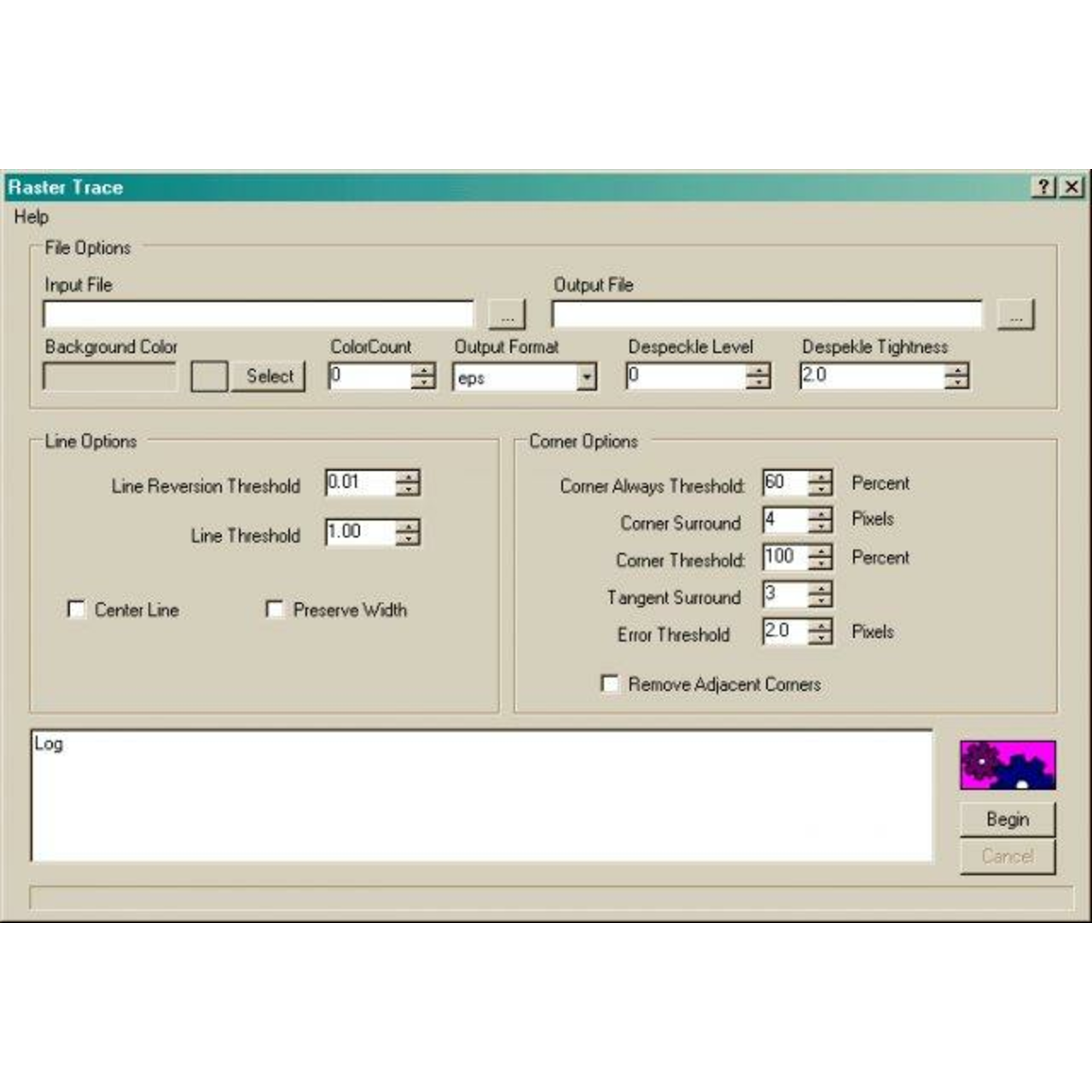This screenshot has width=1092, height=1092.
Task: Click the Despekle Tightness value field
Action: tap(872, 376)
